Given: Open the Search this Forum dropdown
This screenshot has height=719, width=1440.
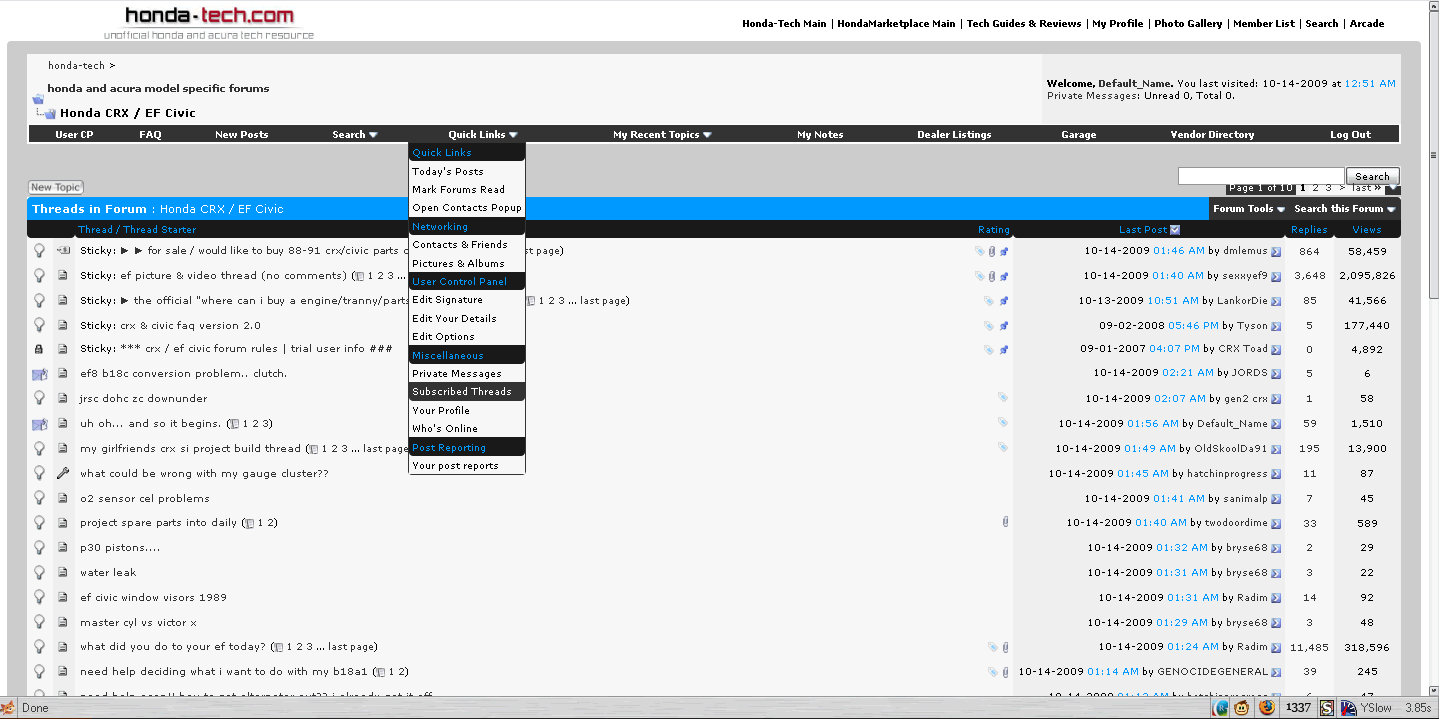Looking at the screenshot, I should pyautogui.click(x=1344, y=209).
